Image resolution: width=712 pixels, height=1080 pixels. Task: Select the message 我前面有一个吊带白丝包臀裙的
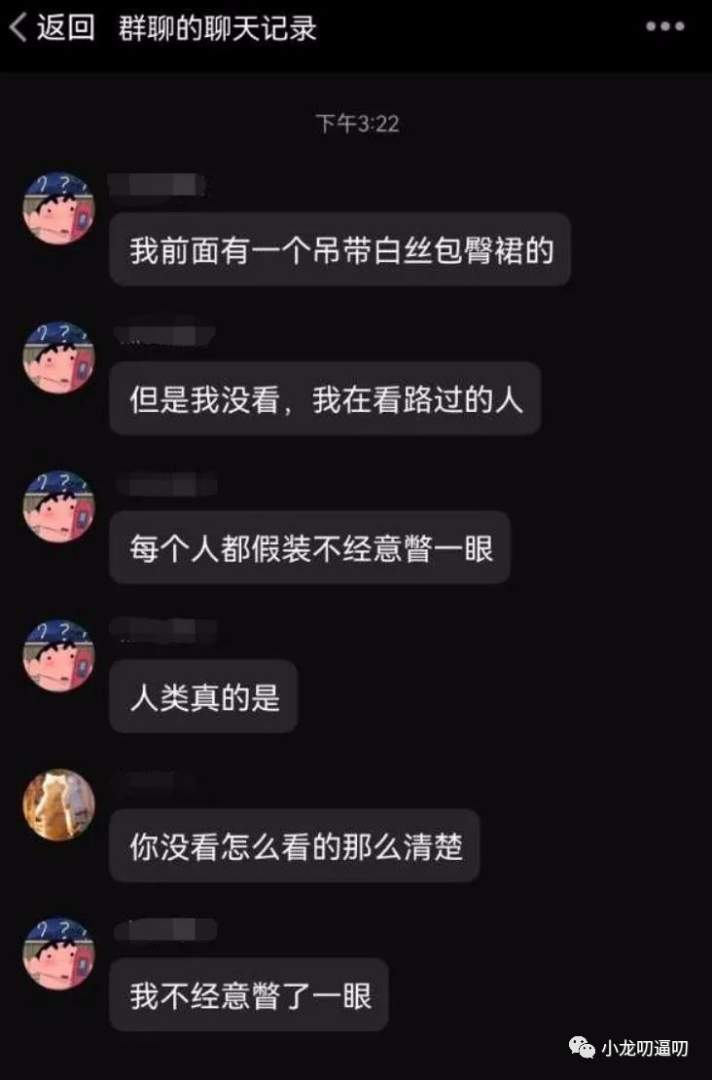click(x=340, y=249)
